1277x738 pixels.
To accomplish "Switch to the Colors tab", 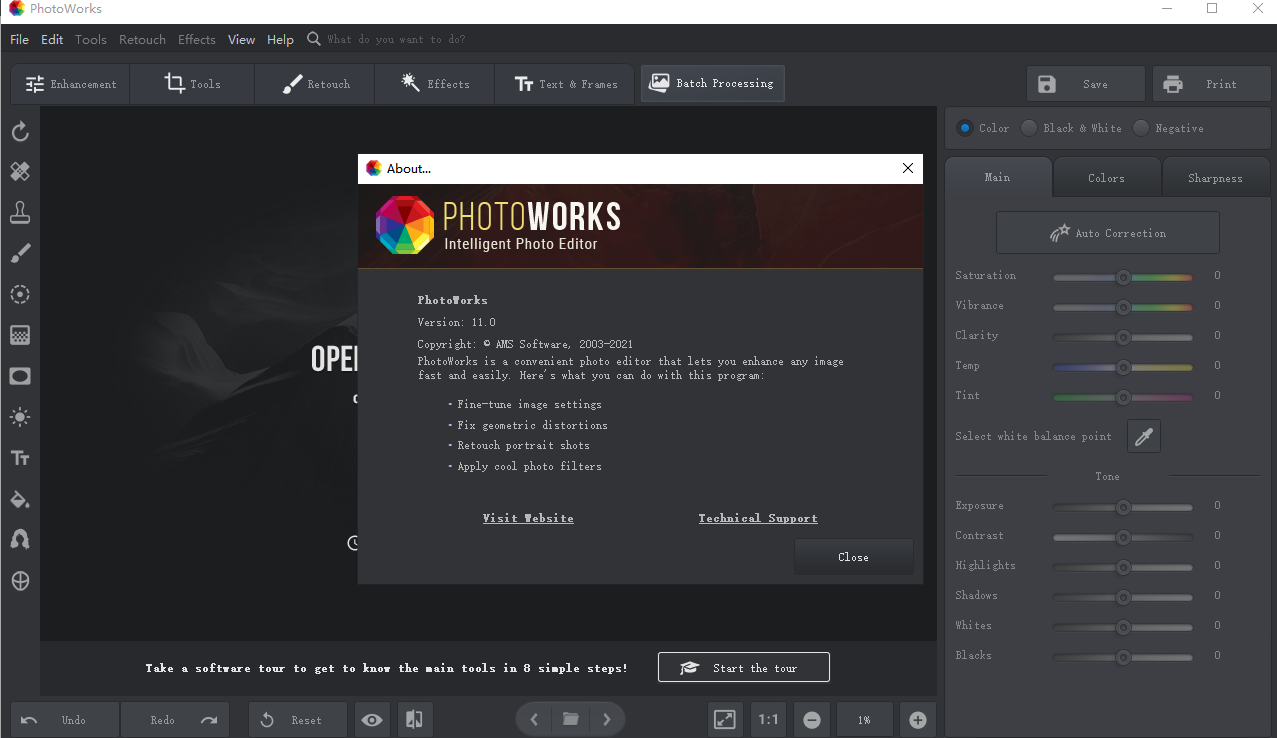I will pyautogui.click(x=1106, y=178).
